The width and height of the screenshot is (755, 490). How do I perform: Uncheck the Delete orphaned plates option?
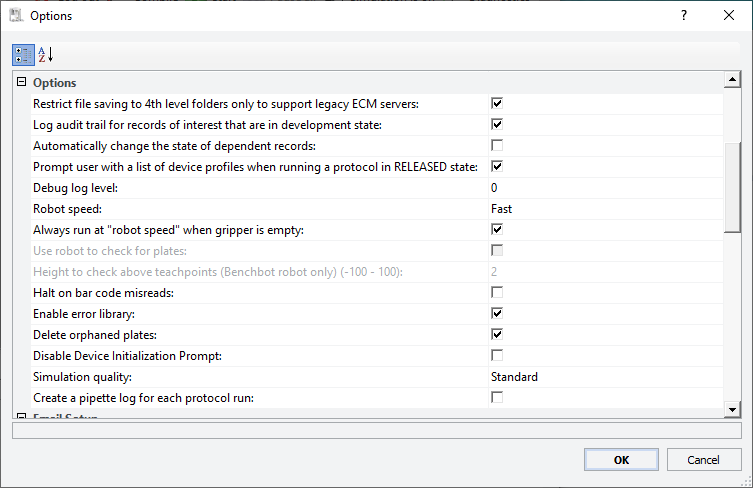(497, 334)
